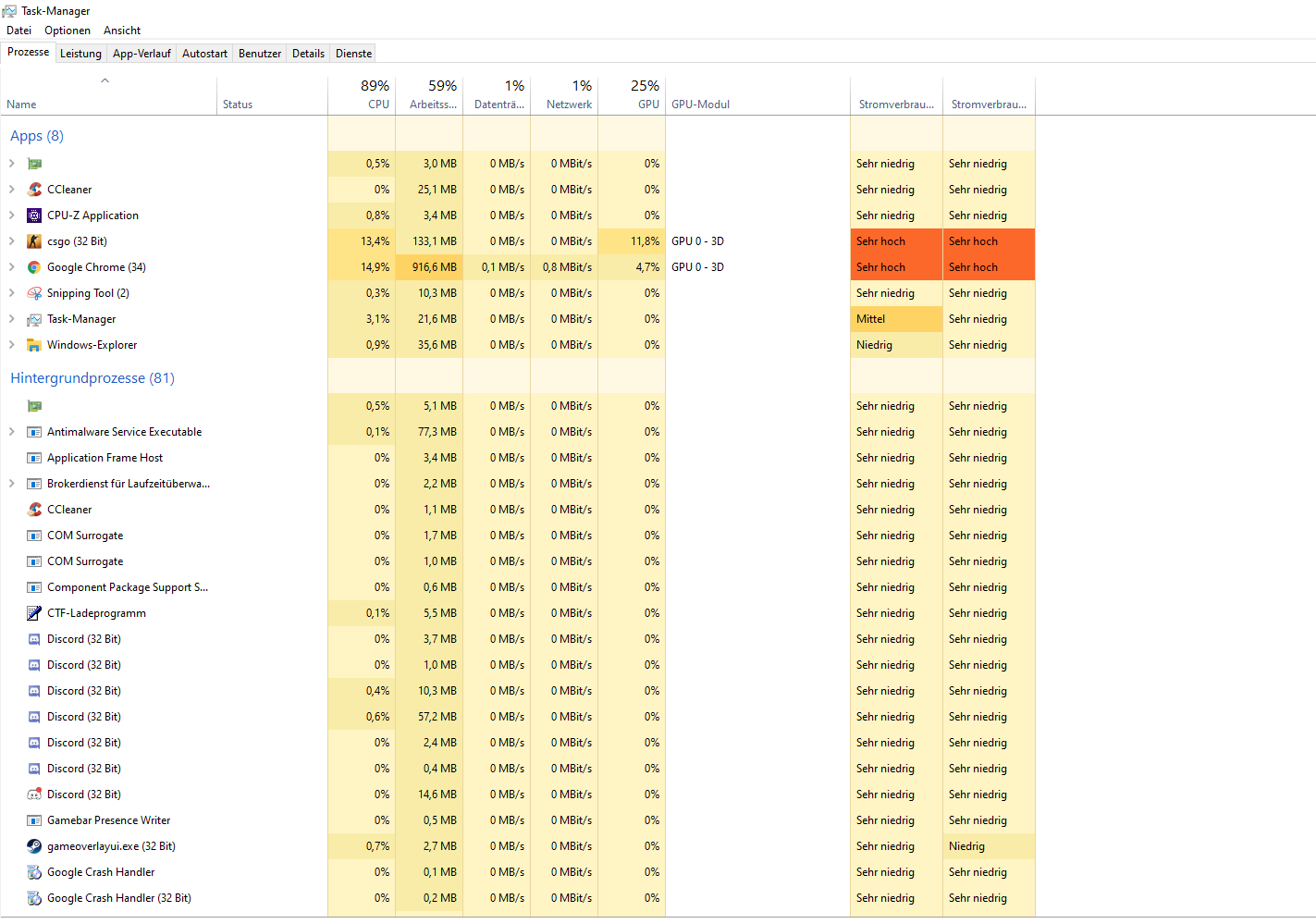Expand the CPU-Z Application entry
The height and width of the screenshot is (924, 1316).
(12, 216)
